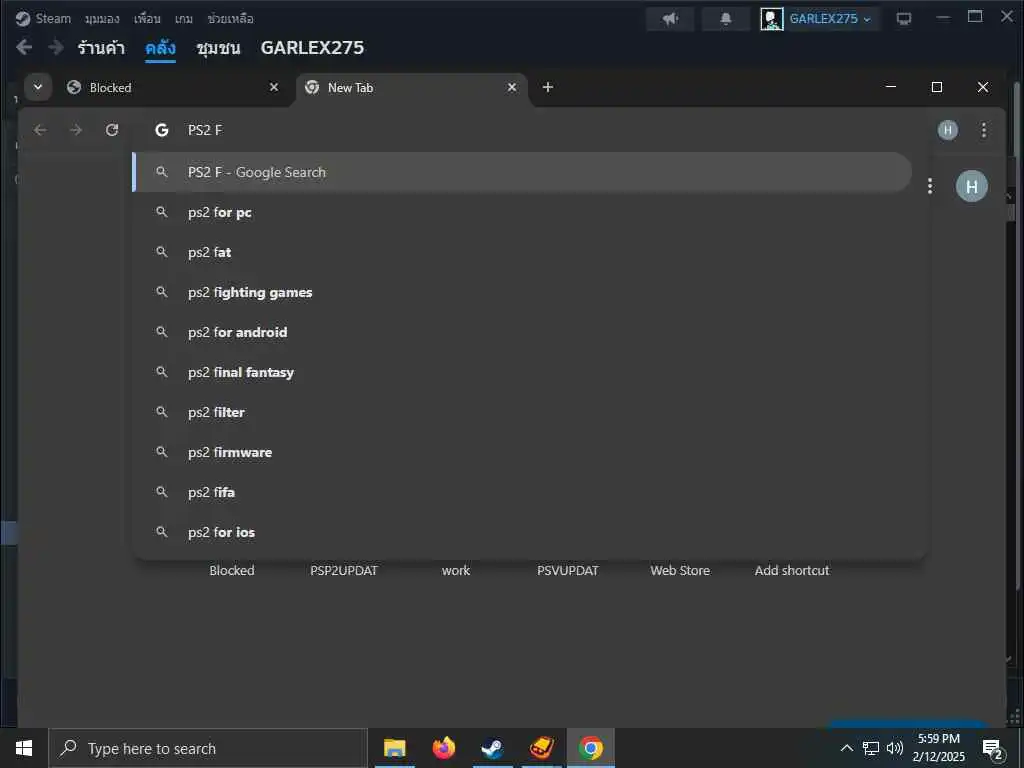The width and height of the screenshot is (1024, 768).
Task: Open PSVUPDAT shortcut
Action: coord(568,570)
